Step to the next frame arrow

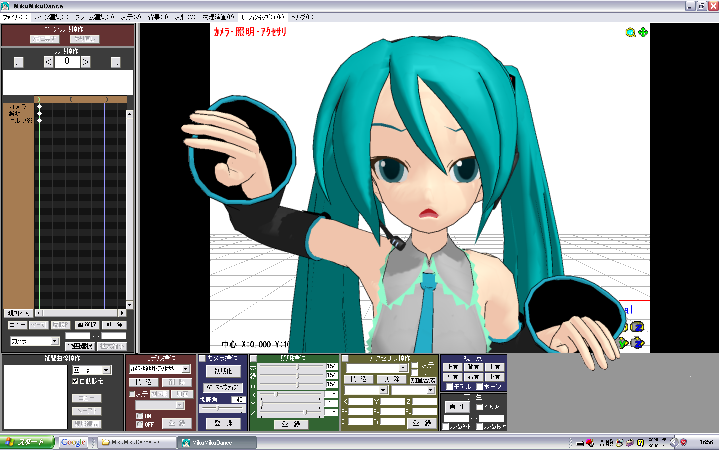pyautogui.click(x=86, y=62)
